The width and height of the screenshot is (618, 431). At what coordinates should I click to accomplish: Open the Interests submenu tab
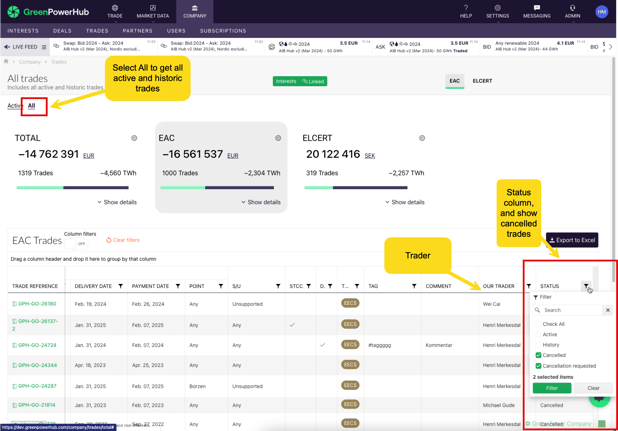point(23,31)
